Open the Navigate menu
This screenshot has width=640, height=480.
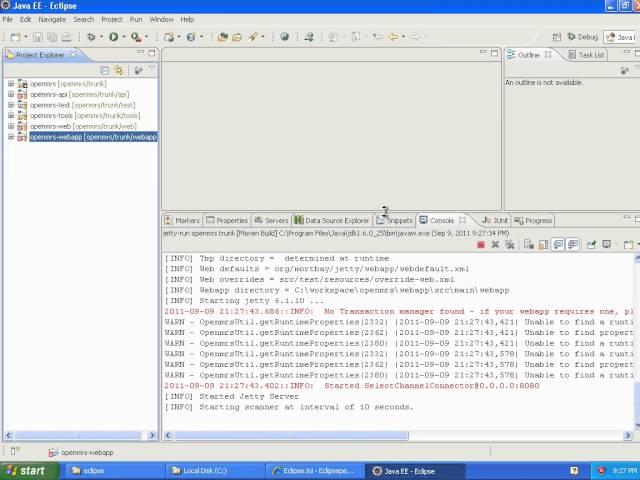(x=52, y=20)
